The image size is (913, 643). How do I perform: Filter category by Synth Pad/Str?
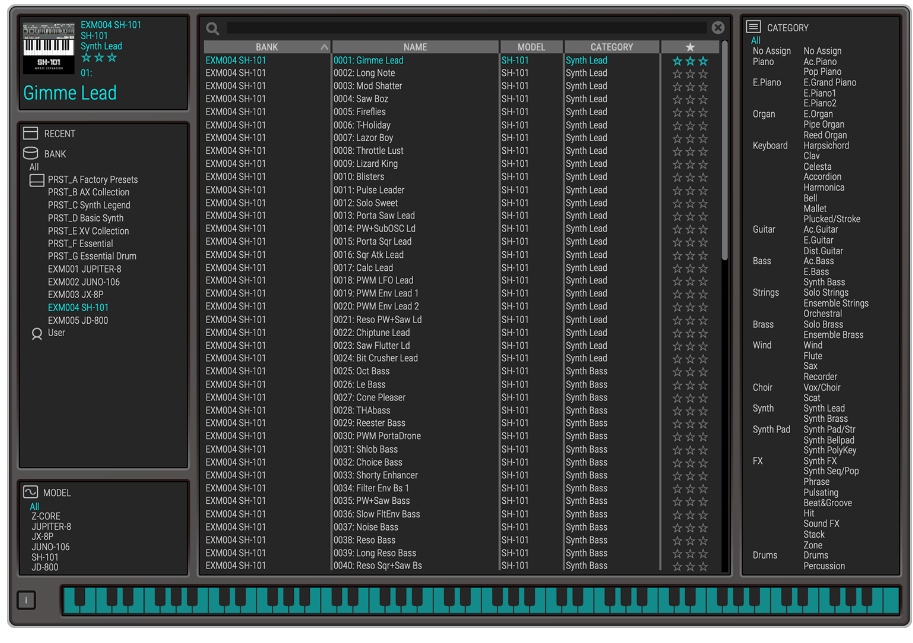[x=830, y=430]
